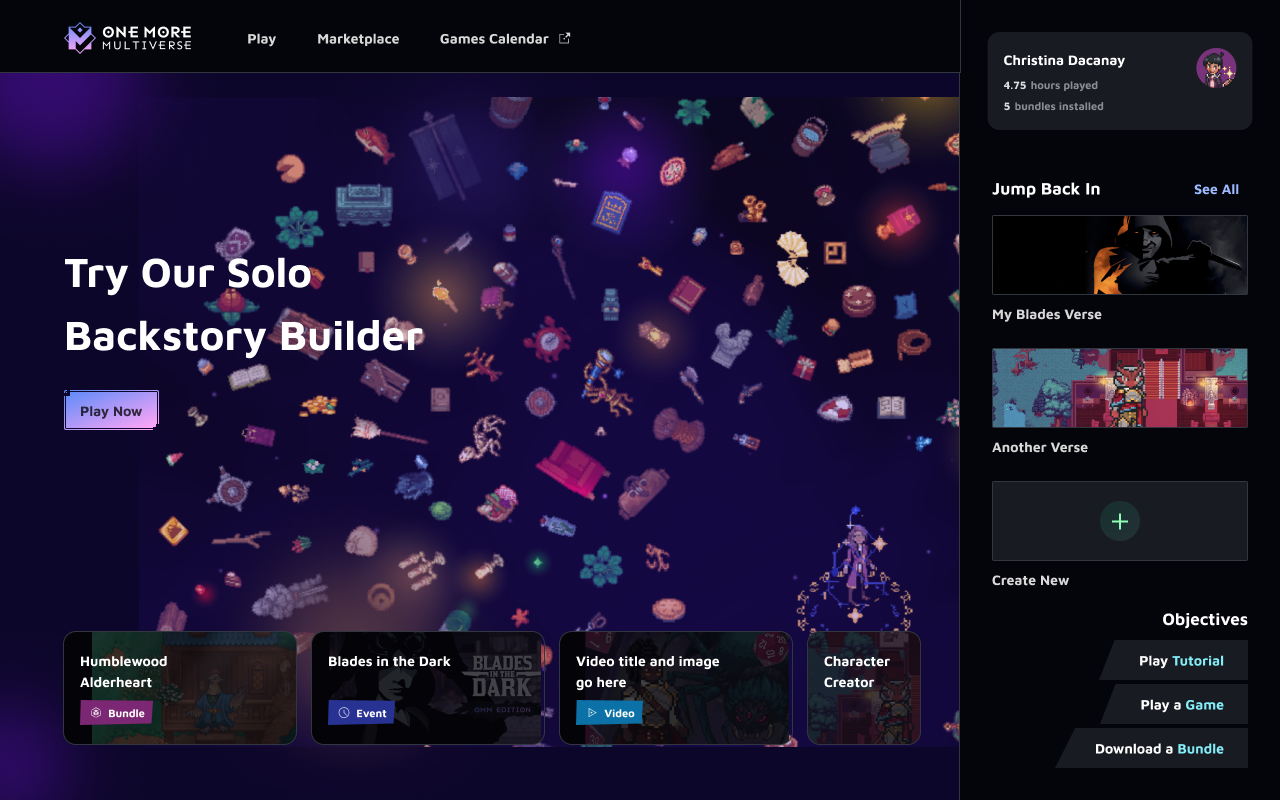Open Christina Dacanay's avatar
1280x800 pixels.
point(1216,68)
